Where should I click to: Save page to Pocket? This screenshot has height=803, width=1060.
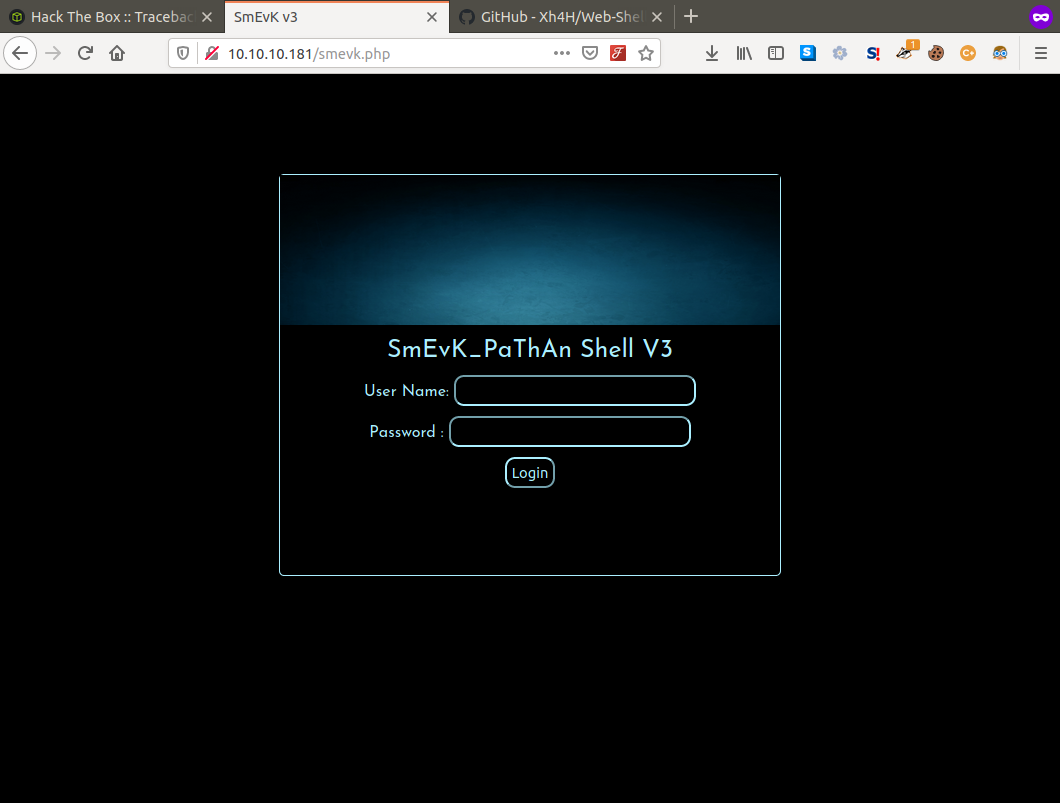590,53
